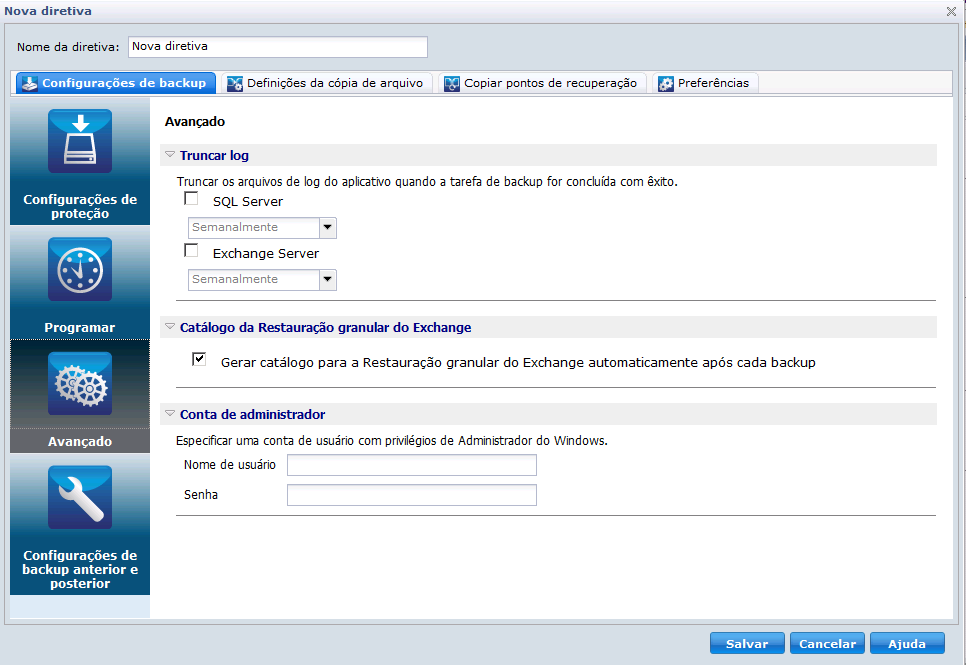Select the Programar clock icon
Screen dimensions: 966x665
click(x=80, y=269)
